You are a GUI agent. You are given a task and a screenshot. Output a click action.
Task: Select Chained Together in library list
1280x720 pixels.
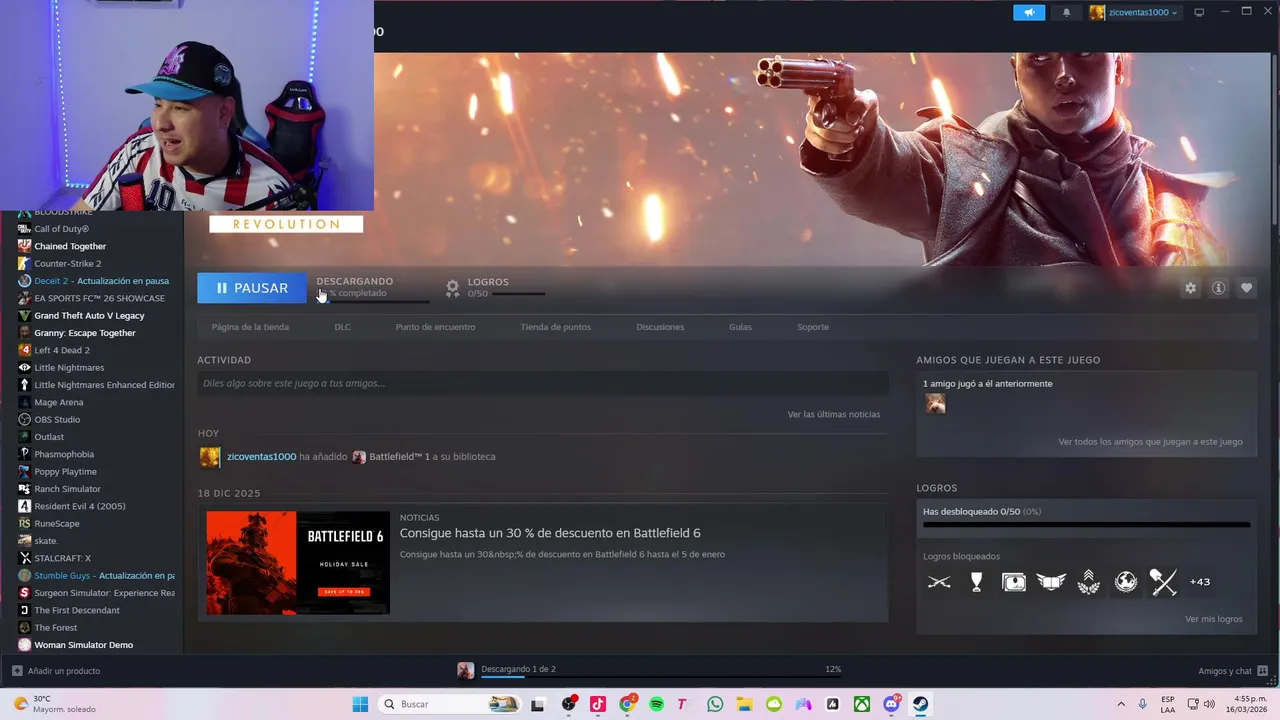pos(70,246)
